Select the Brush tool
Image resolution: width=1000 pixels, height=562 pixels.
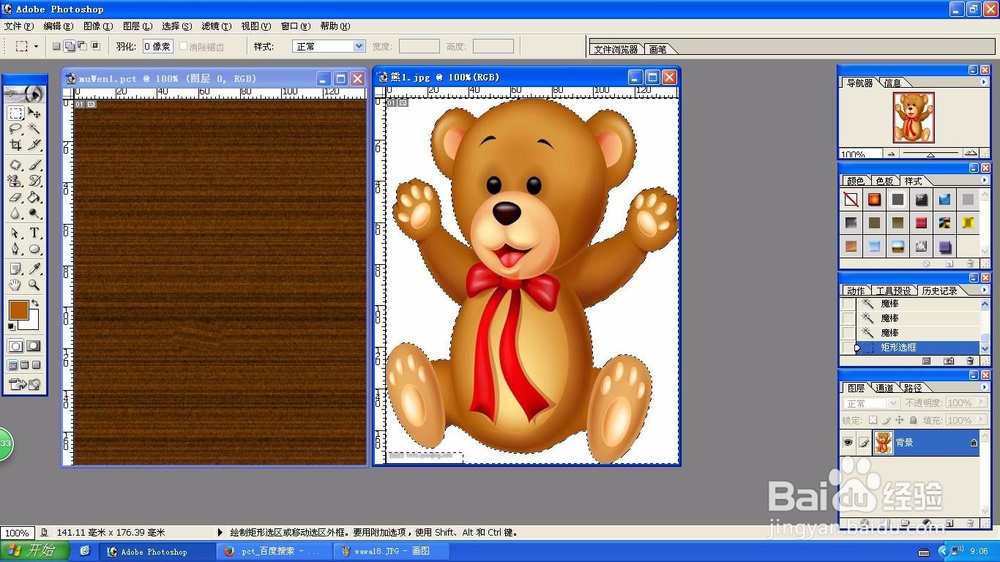click(x=34, y=165)
